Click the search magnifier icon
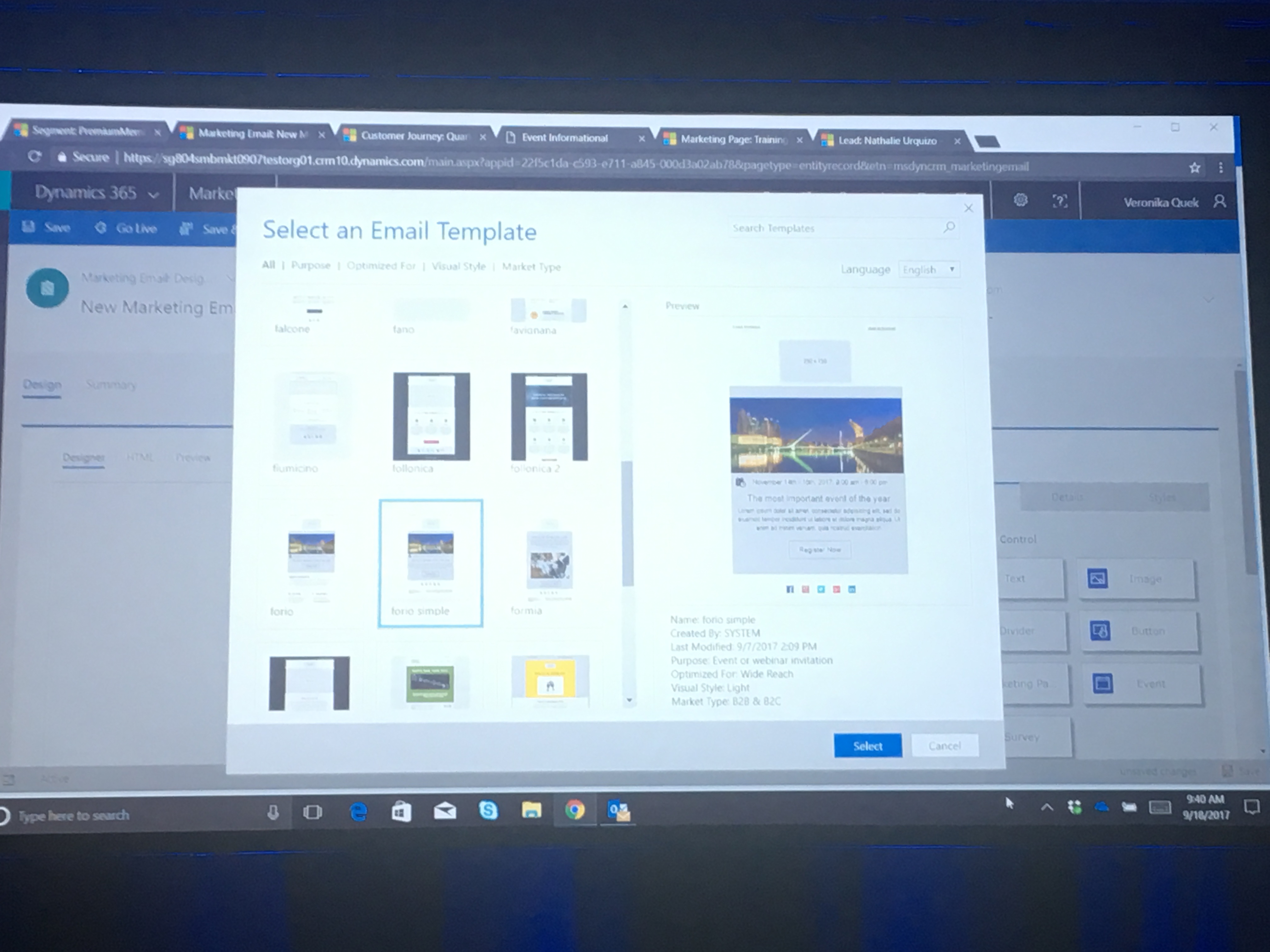The width and height of the screenshot is (1270, 952). [949, 227]
